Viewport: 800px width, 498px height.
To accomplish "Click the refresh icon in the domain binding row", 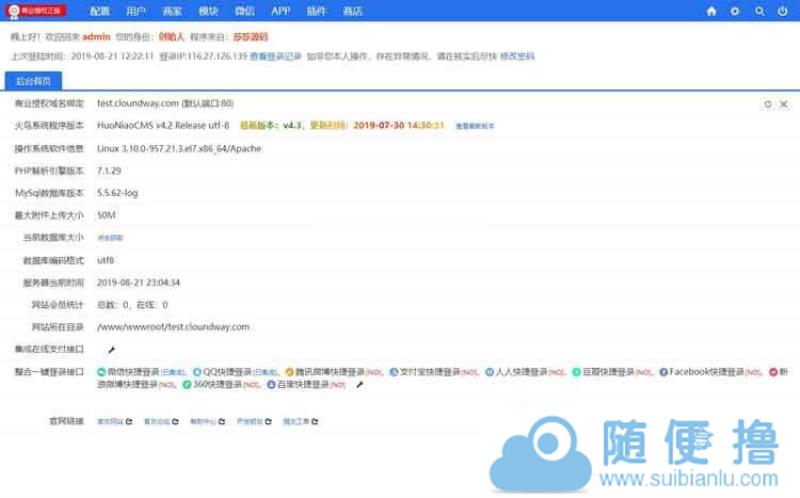I will point(767,103).
